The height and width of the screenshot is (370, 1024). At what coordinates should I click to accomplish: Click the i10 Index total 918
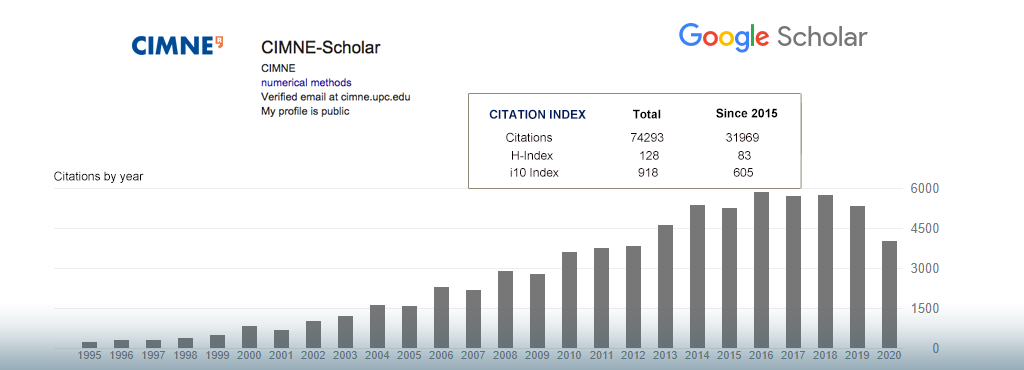(648, 173)
